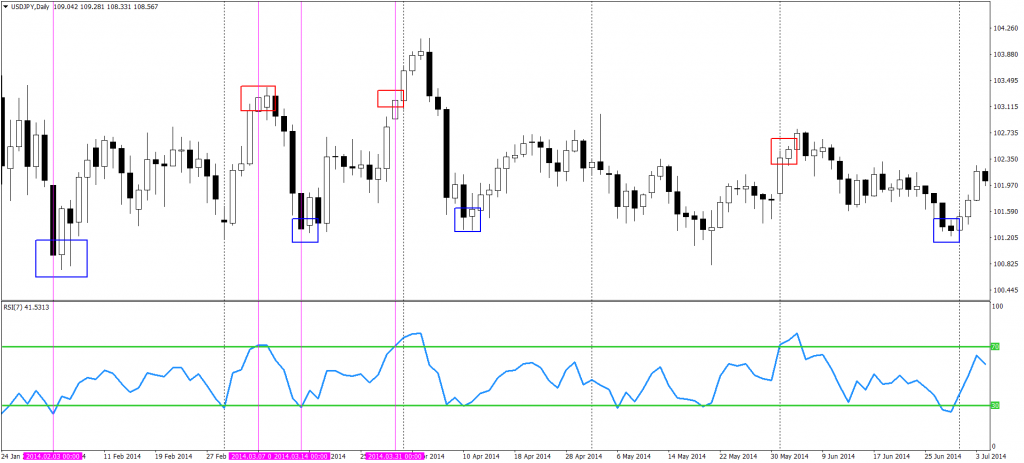Viewport: 1024px width, 463px height.
Task: Click the magenta 2014.03.07 date label
Action: coord(250,456)
